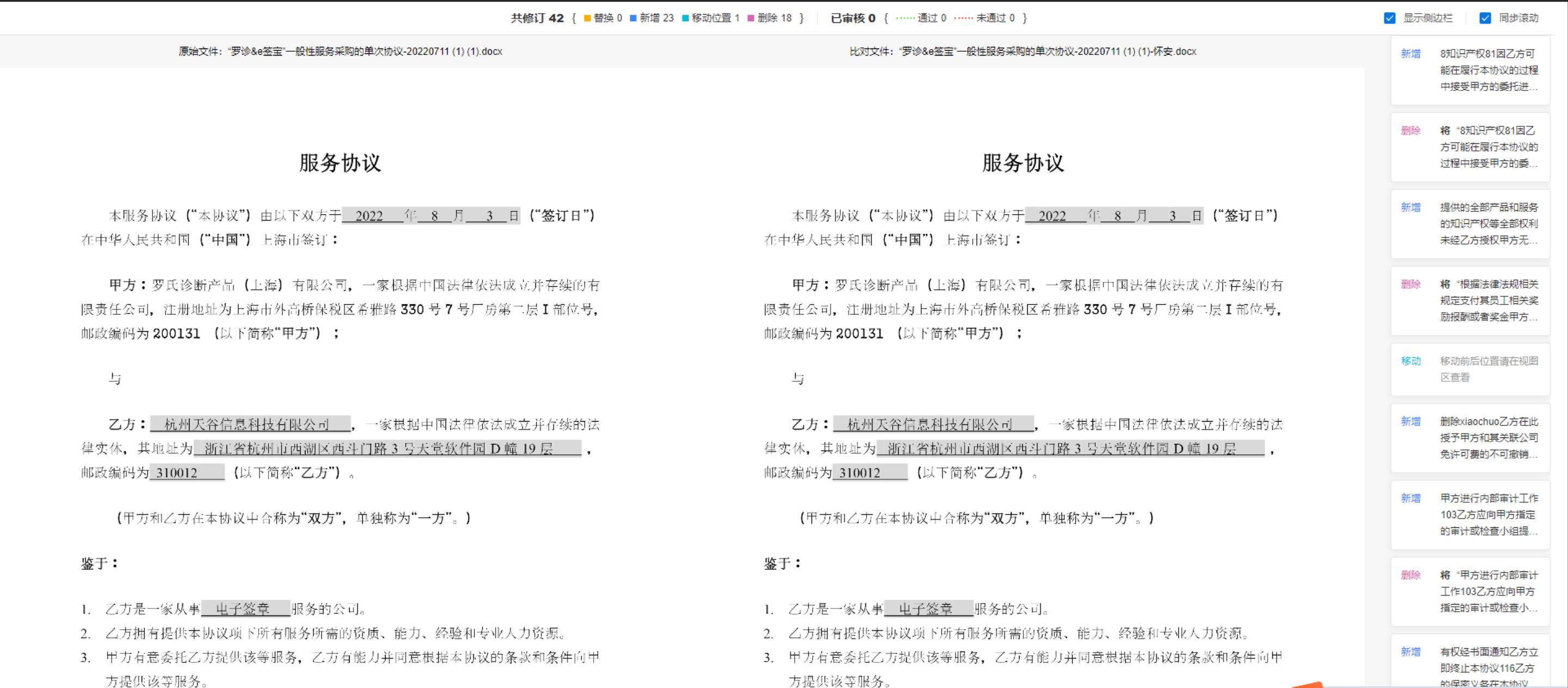Click the pink 删除 18 legend swatch
1568x688 pixels.
click(751, 19)
